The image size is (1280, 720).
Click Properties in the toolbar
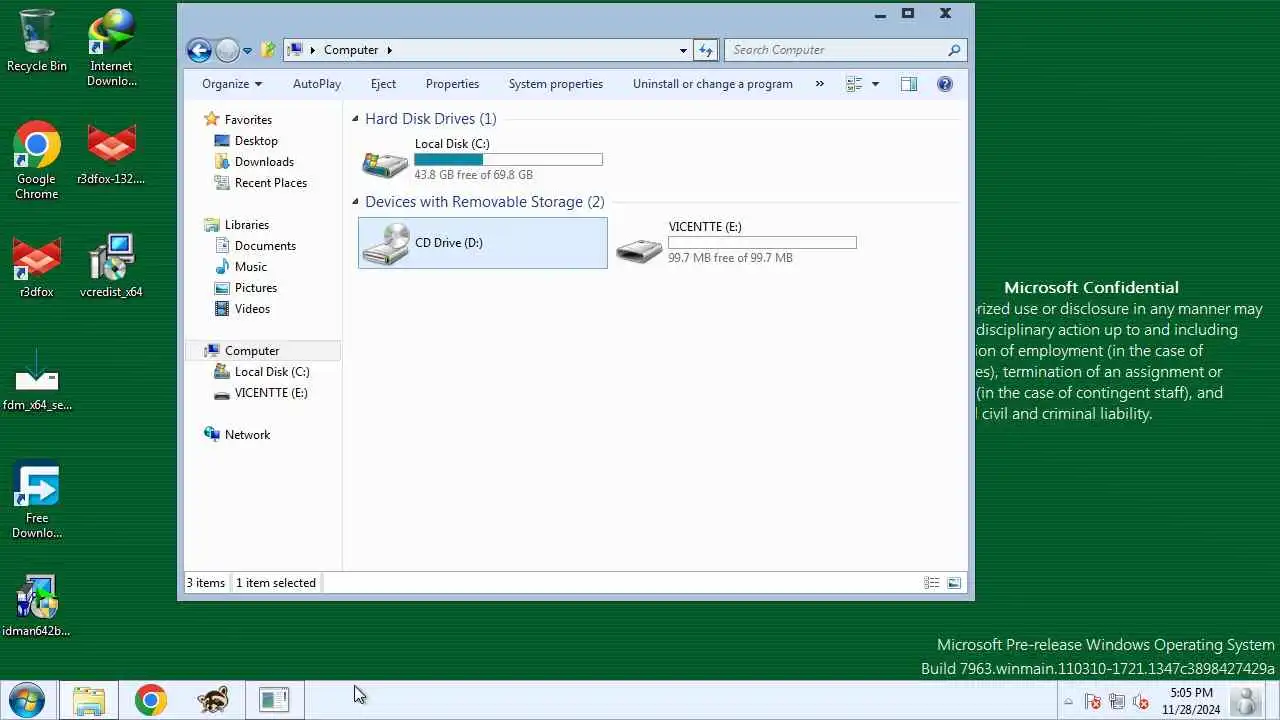[452, 84]
